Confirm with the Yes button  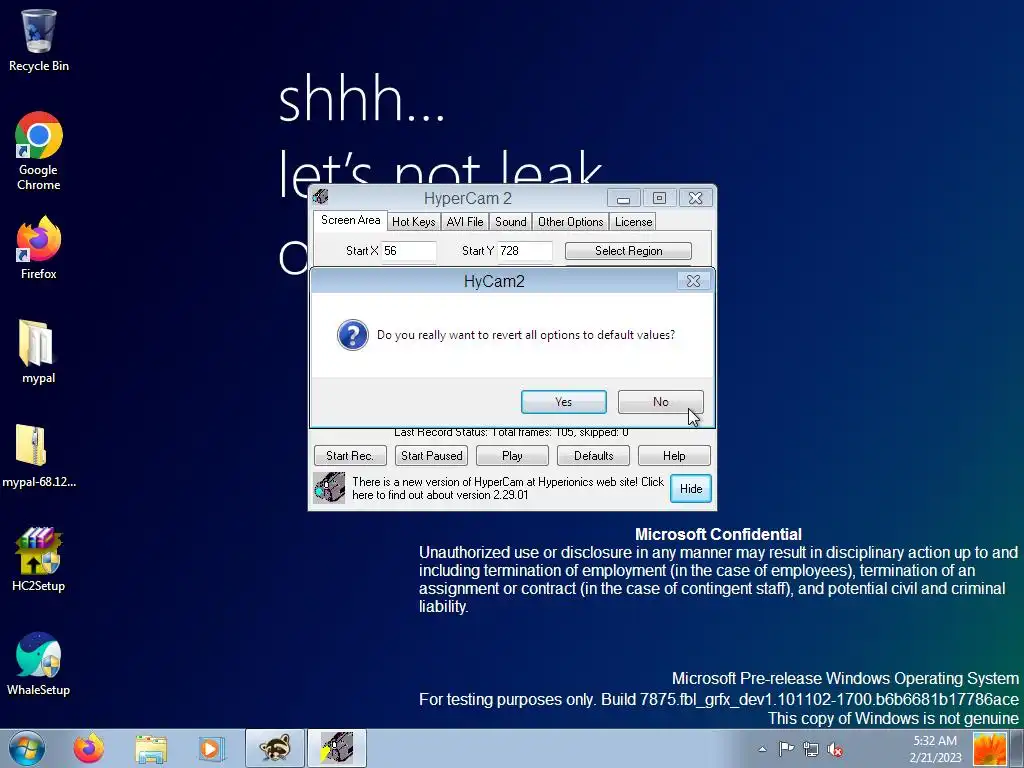tap(564, 402)
